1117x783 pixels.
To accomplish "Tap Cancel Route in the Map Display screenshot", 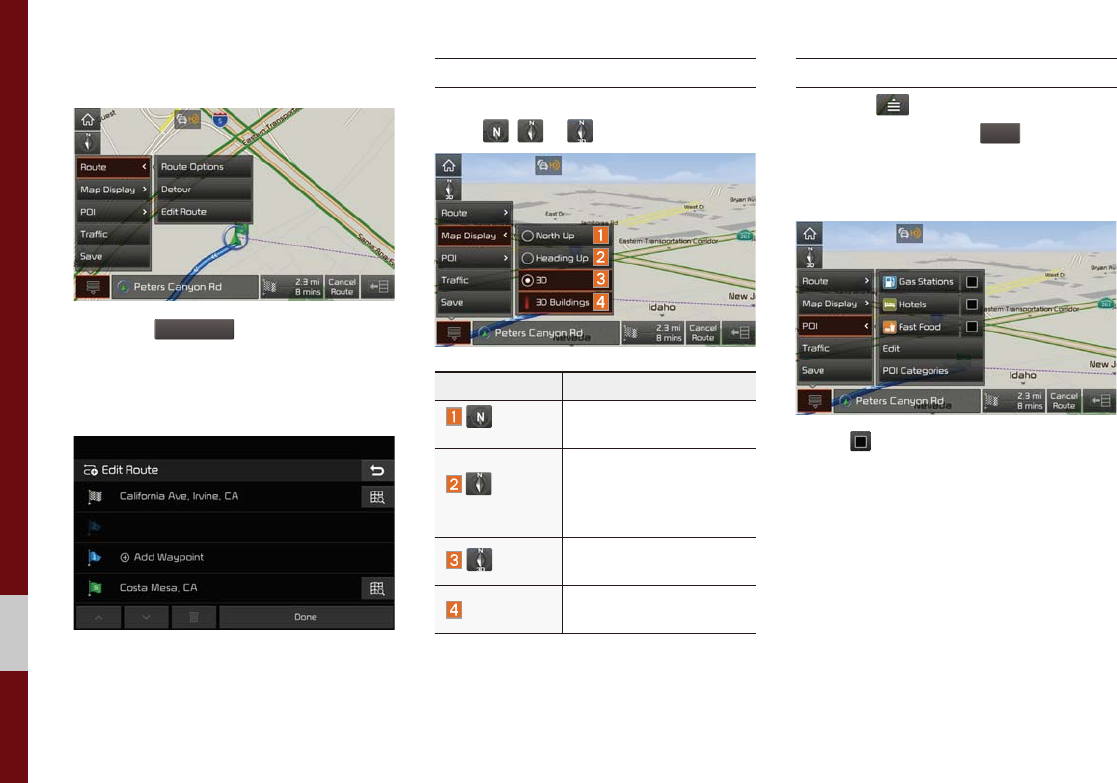I will pyautogui.click(x=703, y=333).
